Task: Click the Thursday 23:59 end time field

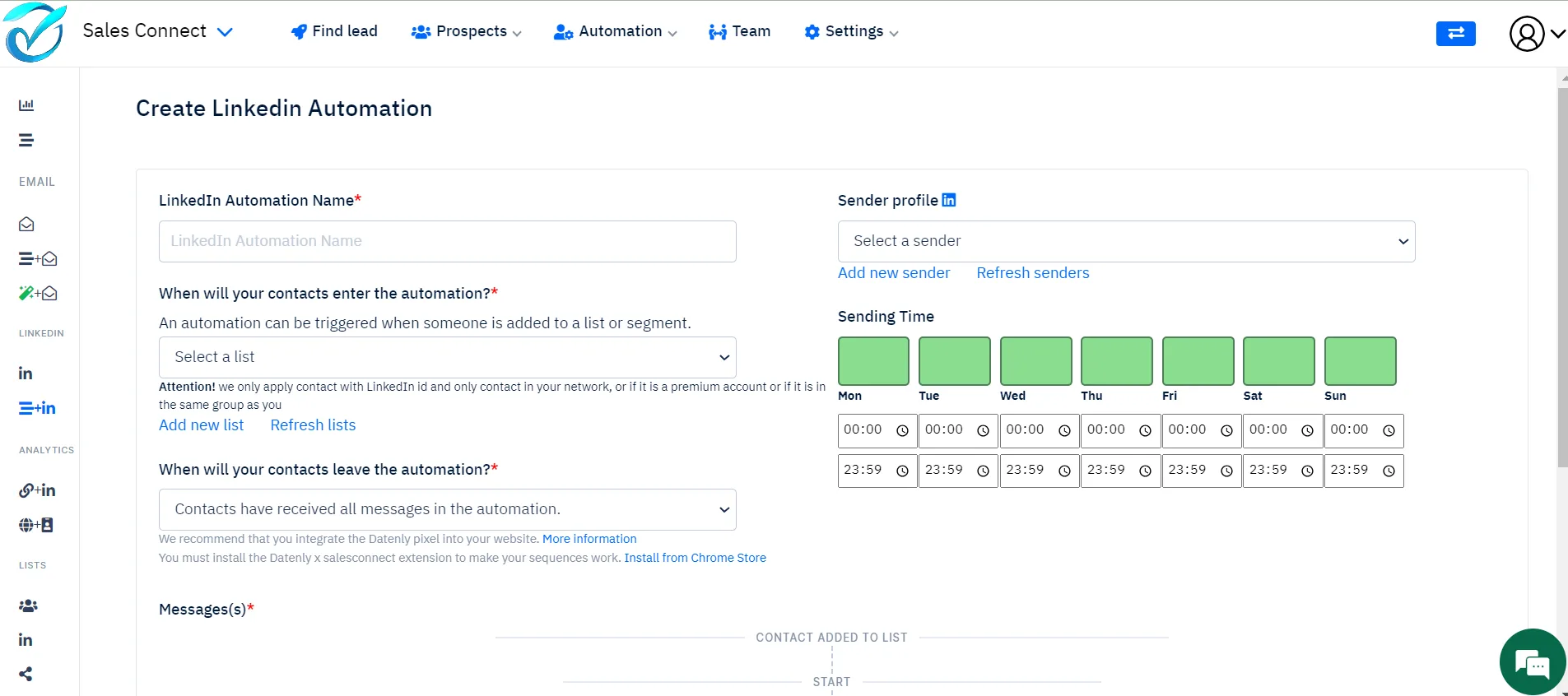Action: tap(1121, 471)
